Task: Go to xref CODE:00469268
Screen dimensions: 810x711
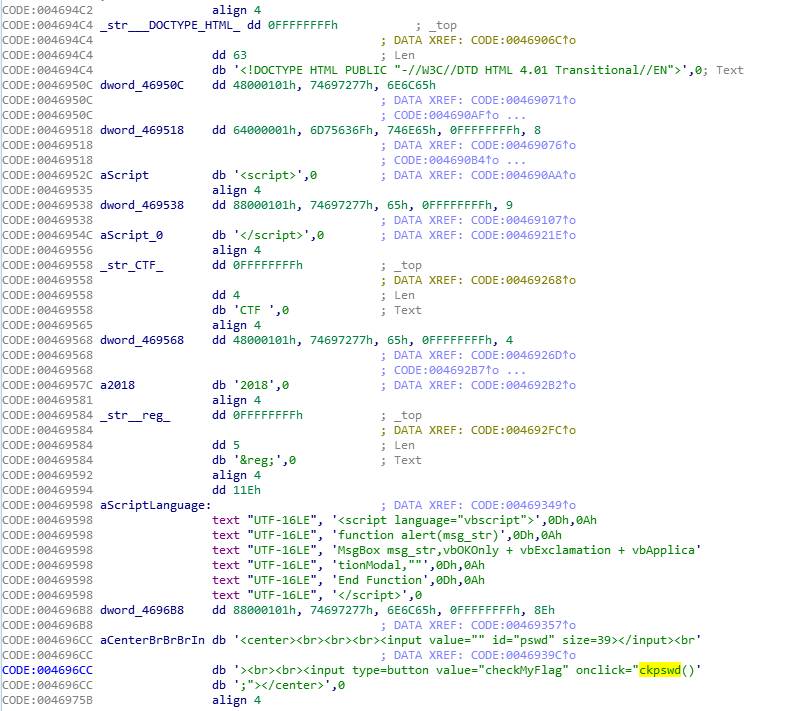Action: [523, 280]
